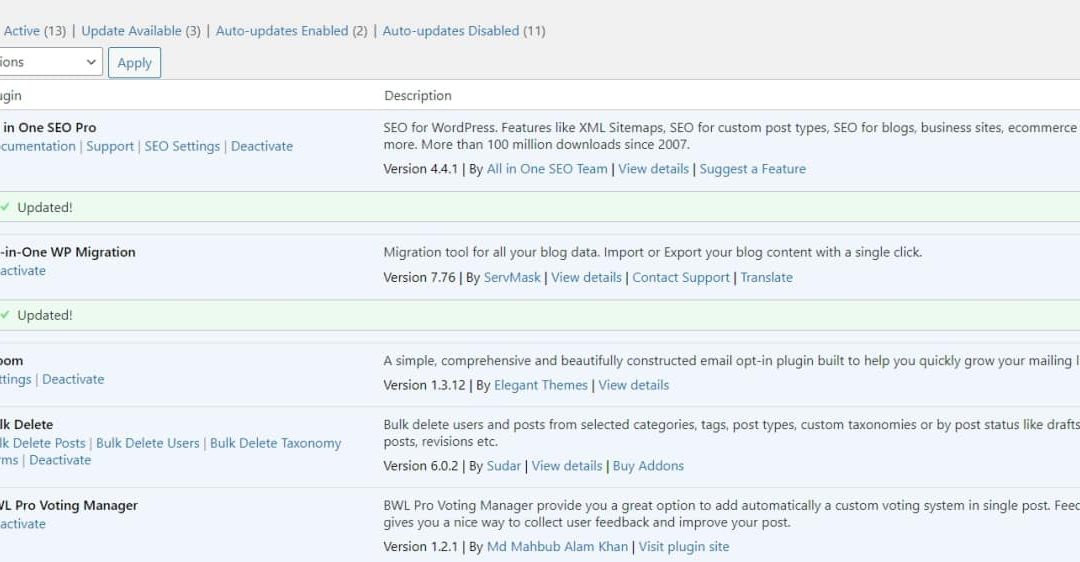
Task: Click the Translate link
Action: 767,278
